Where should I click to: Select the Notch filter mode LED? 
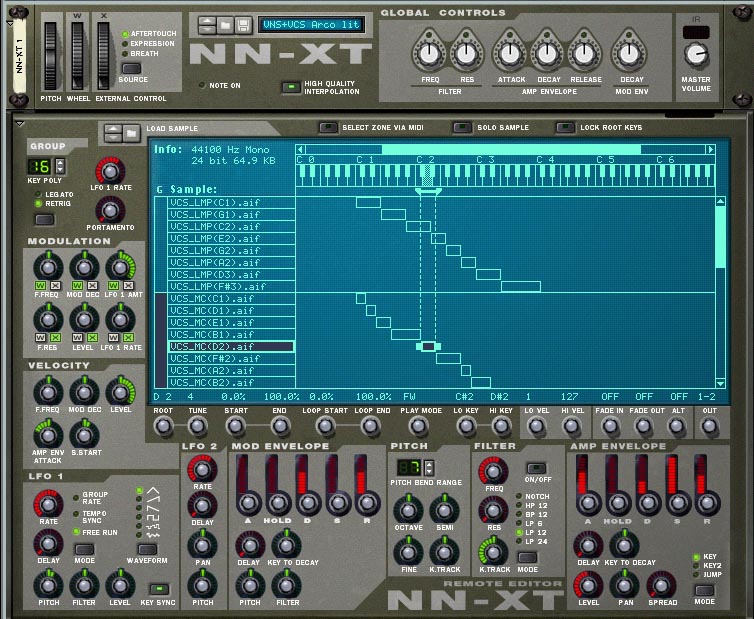[519, 496]
